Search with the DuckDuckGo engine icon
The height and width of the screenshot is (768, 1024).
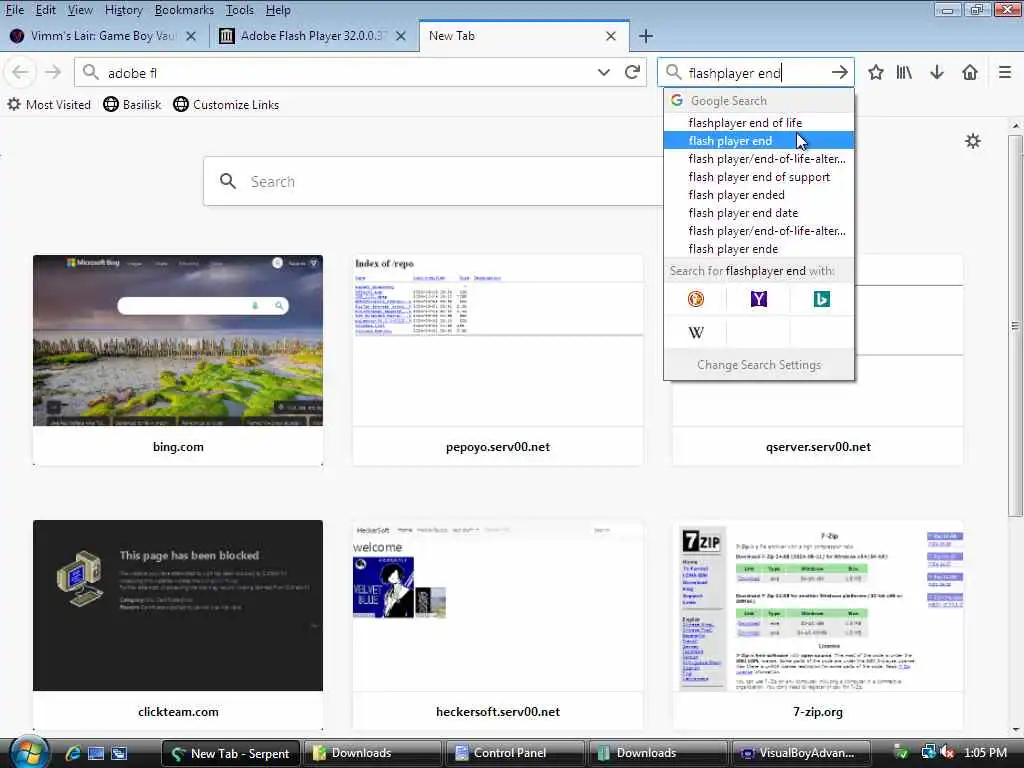(696, 299)
